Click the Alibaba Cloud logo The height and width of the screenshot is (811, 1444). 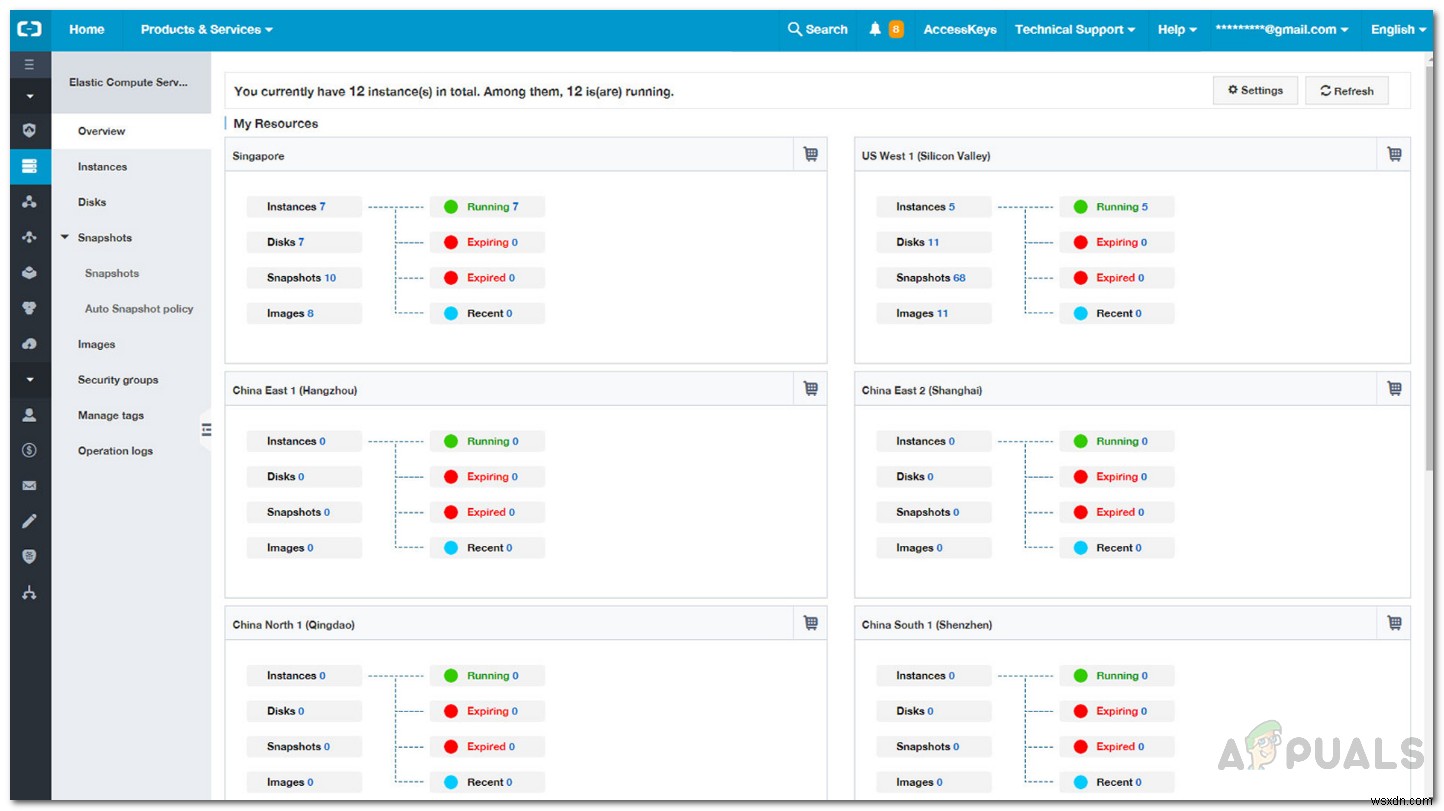click(29, 29)
